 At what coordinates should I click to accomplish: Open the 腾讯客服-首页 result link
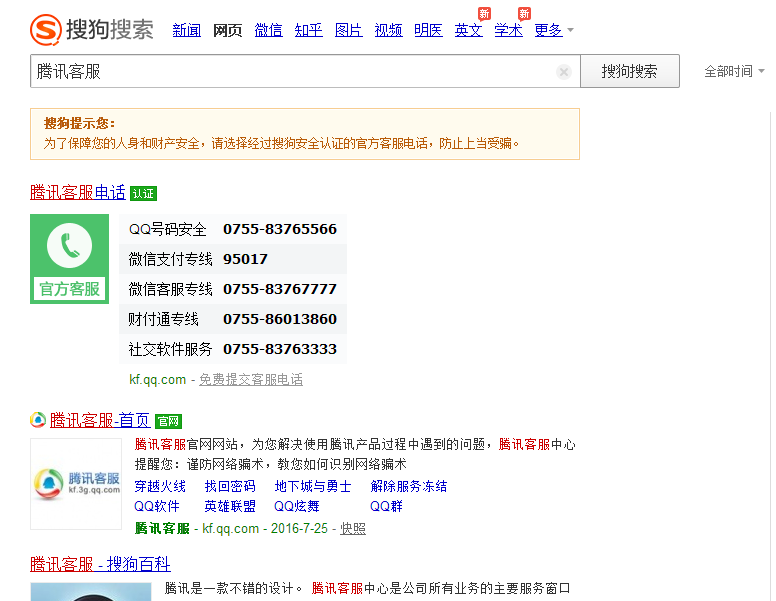(x=99, y=421)
